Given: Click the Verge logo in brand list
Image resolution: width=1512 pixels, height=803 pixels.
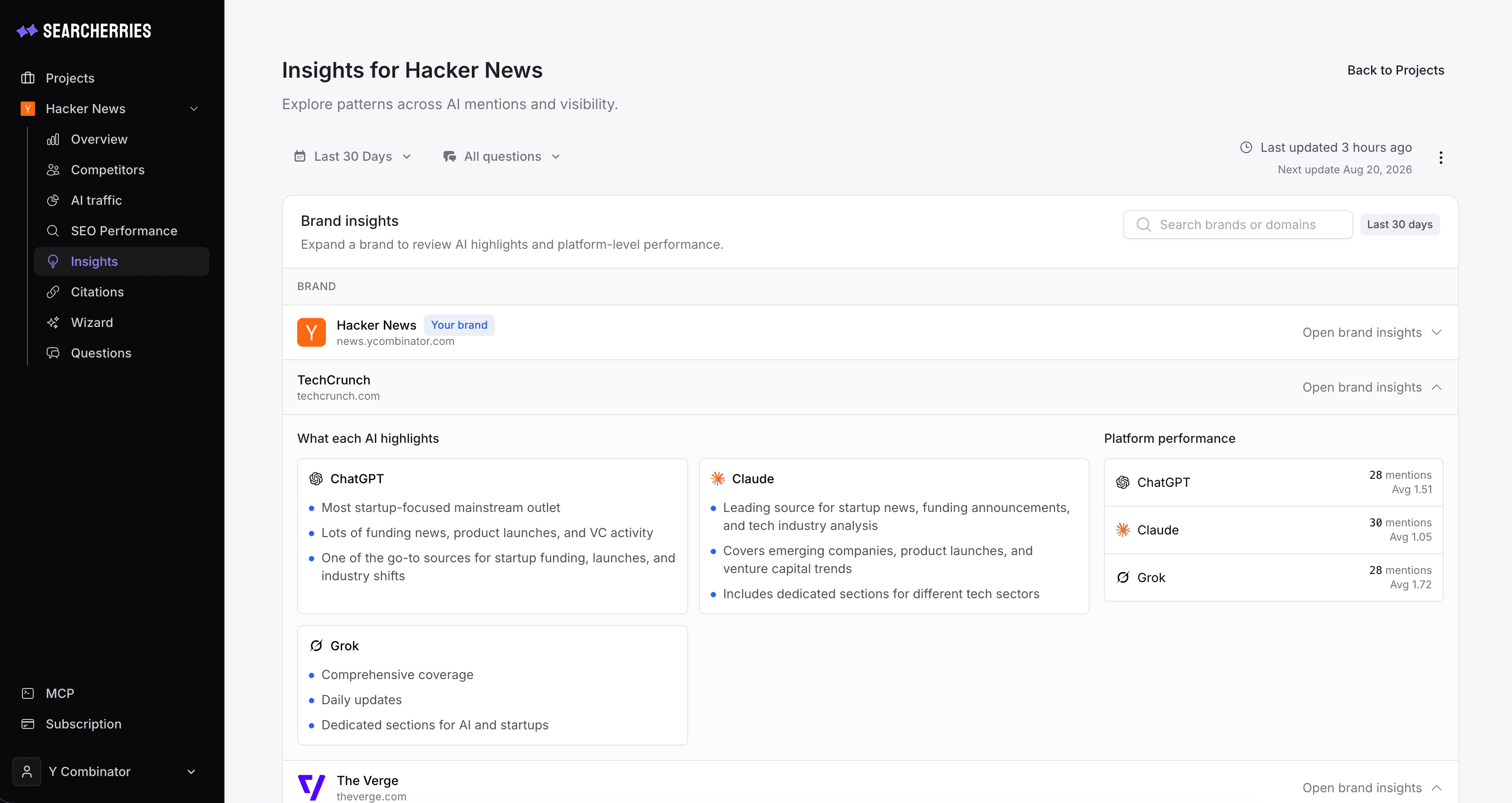Looking at the screenshot, I should coord(312,787).
